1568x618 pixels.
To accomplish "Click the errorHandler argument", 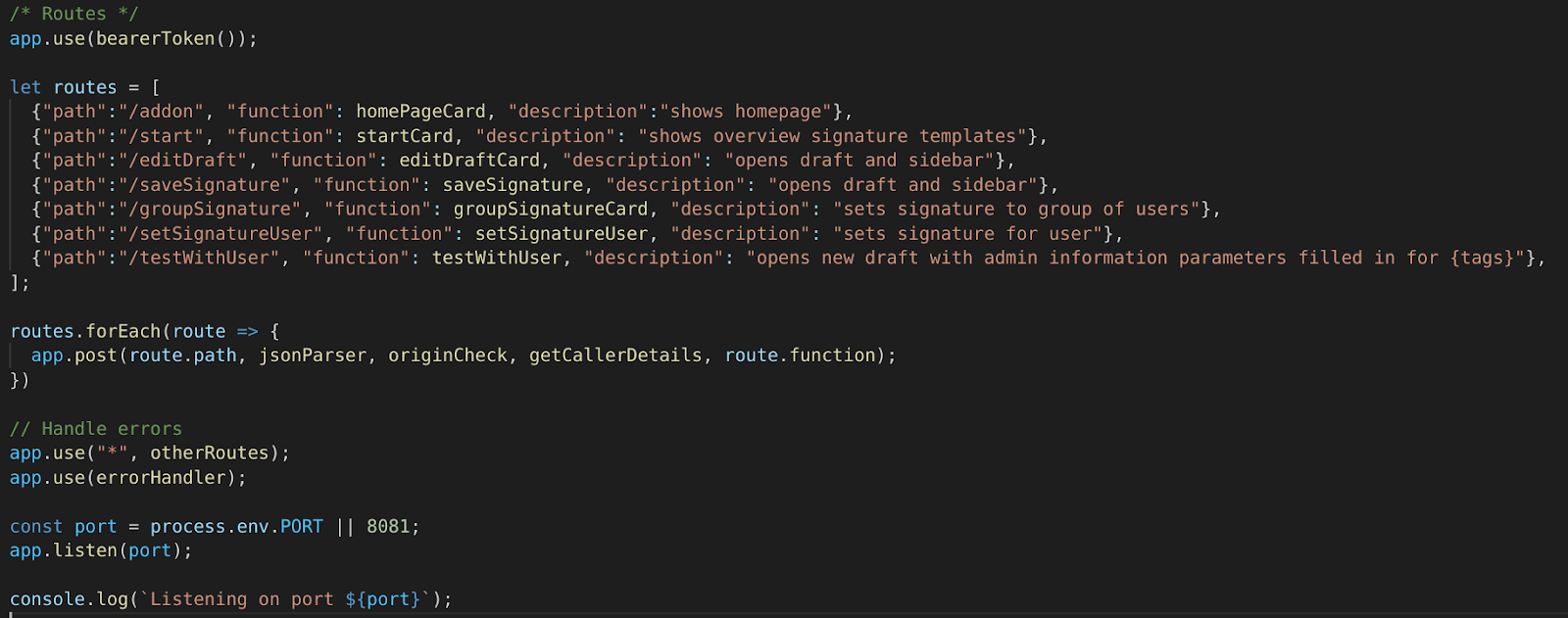I will tap(161, 477).
